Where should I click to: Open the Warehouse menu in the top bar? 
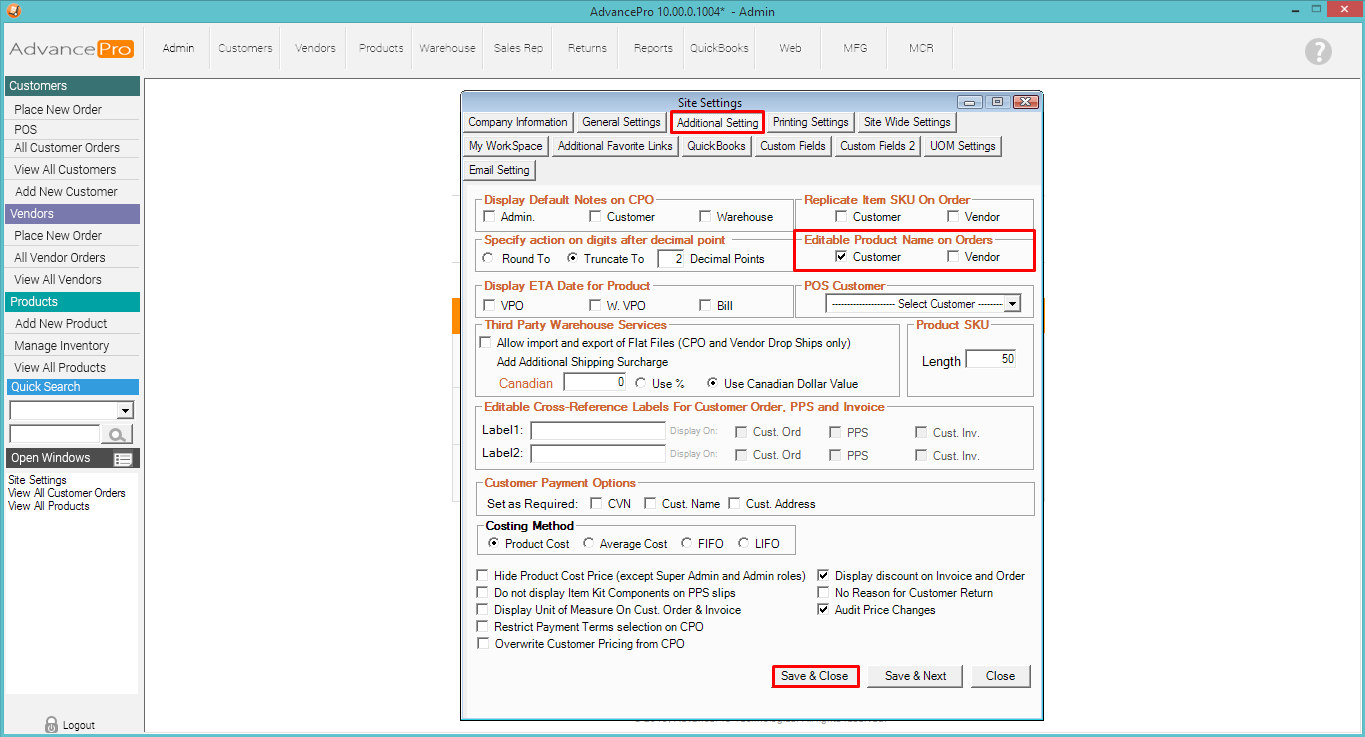pyautogui.click(x=447, y=48)
